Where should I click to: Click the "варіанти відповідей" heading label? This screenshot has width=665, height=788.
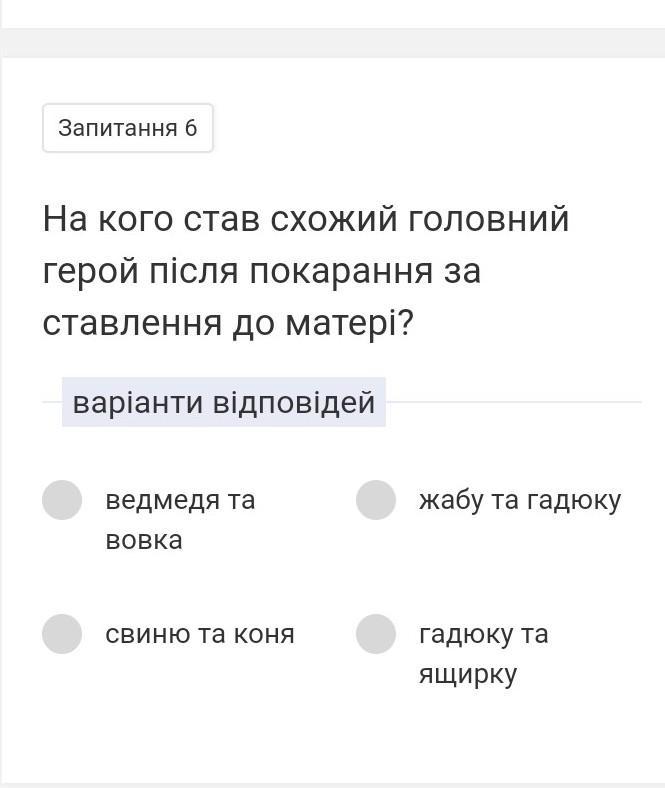[224, 402]
